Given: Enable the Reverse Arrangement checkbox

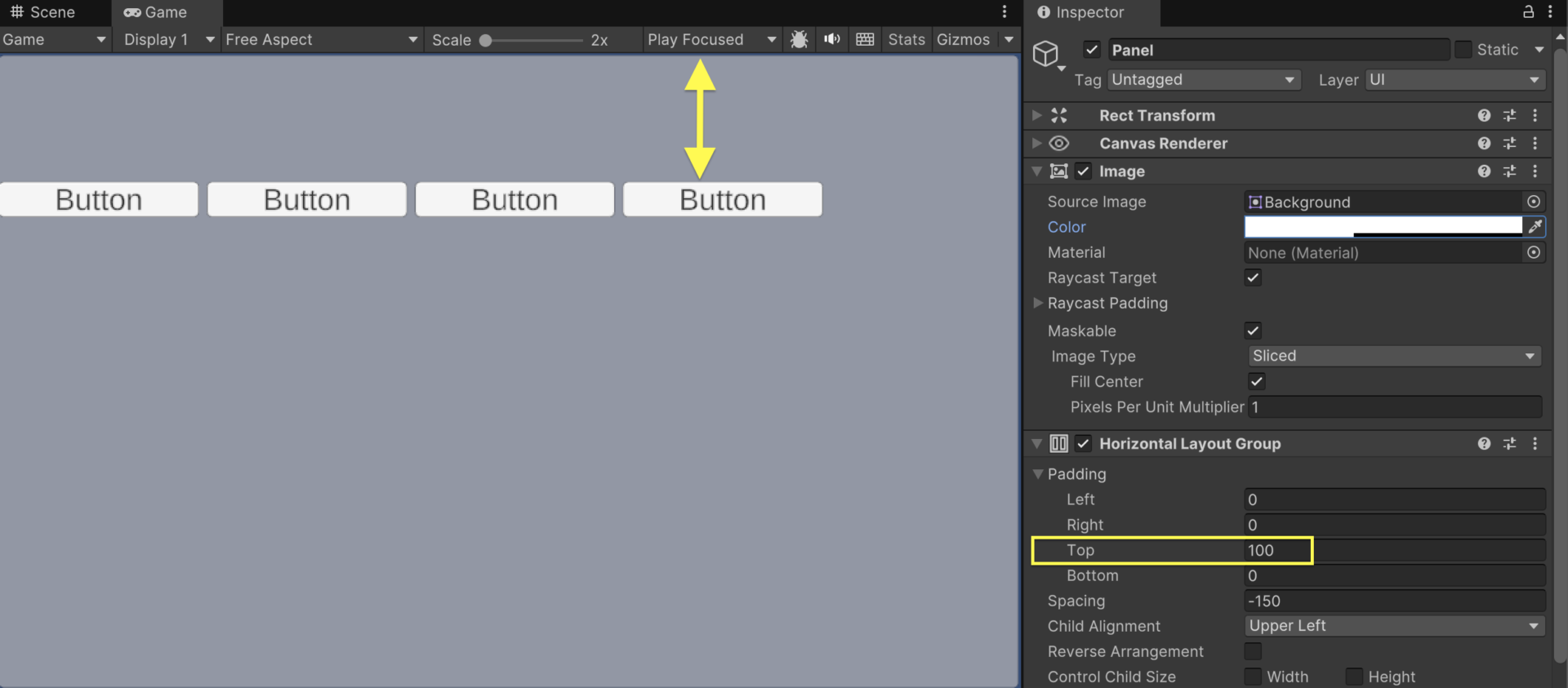Looking at the screenshot, I should click(x=1253, y=651).
